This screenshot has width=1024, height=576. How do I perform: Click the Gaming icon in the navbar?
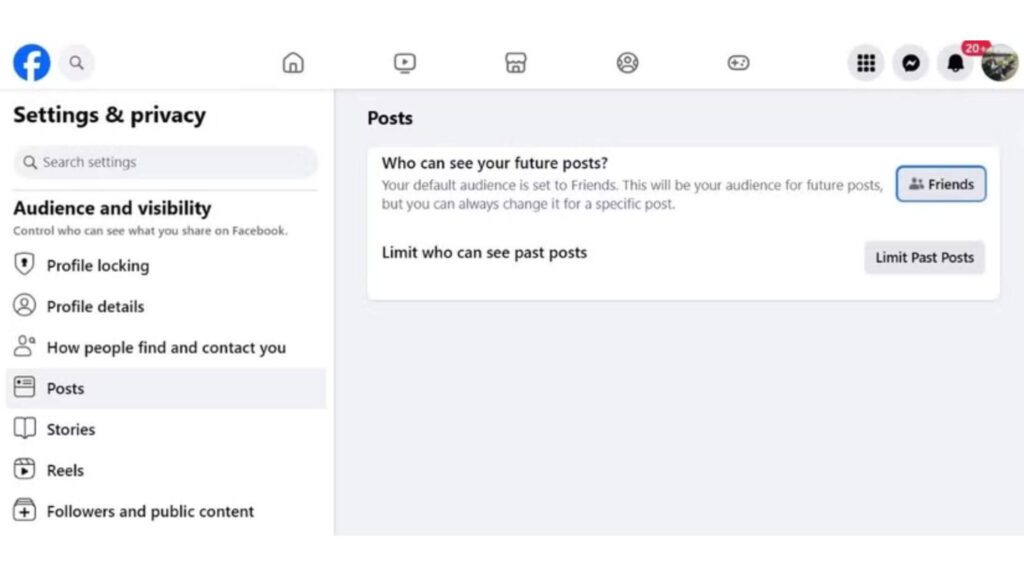tap(738, 62)
